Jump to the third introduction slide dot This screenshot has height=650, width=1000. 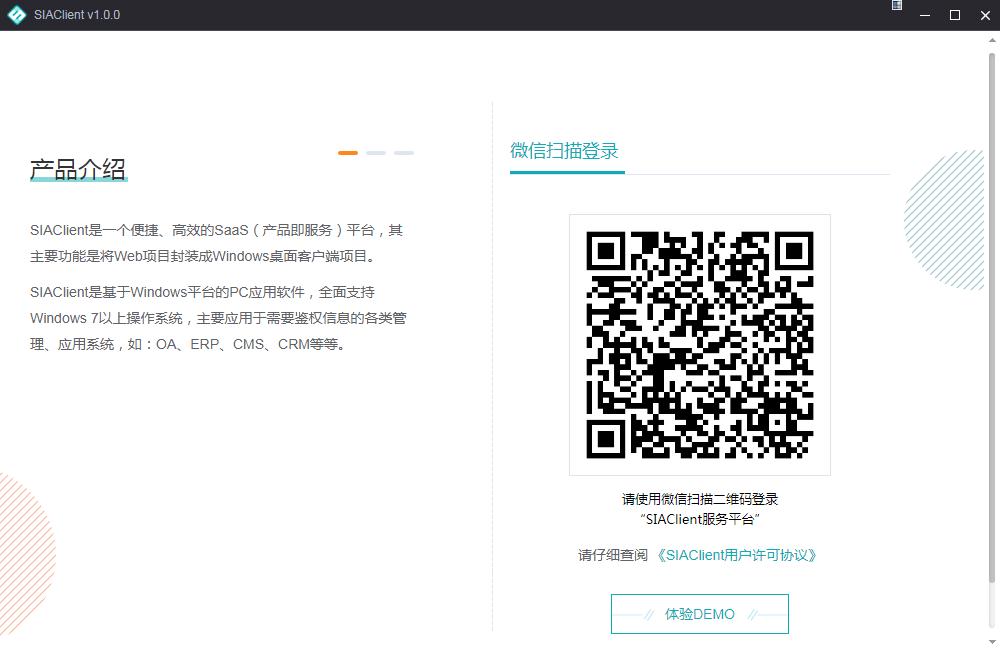[x=404, y=152]
